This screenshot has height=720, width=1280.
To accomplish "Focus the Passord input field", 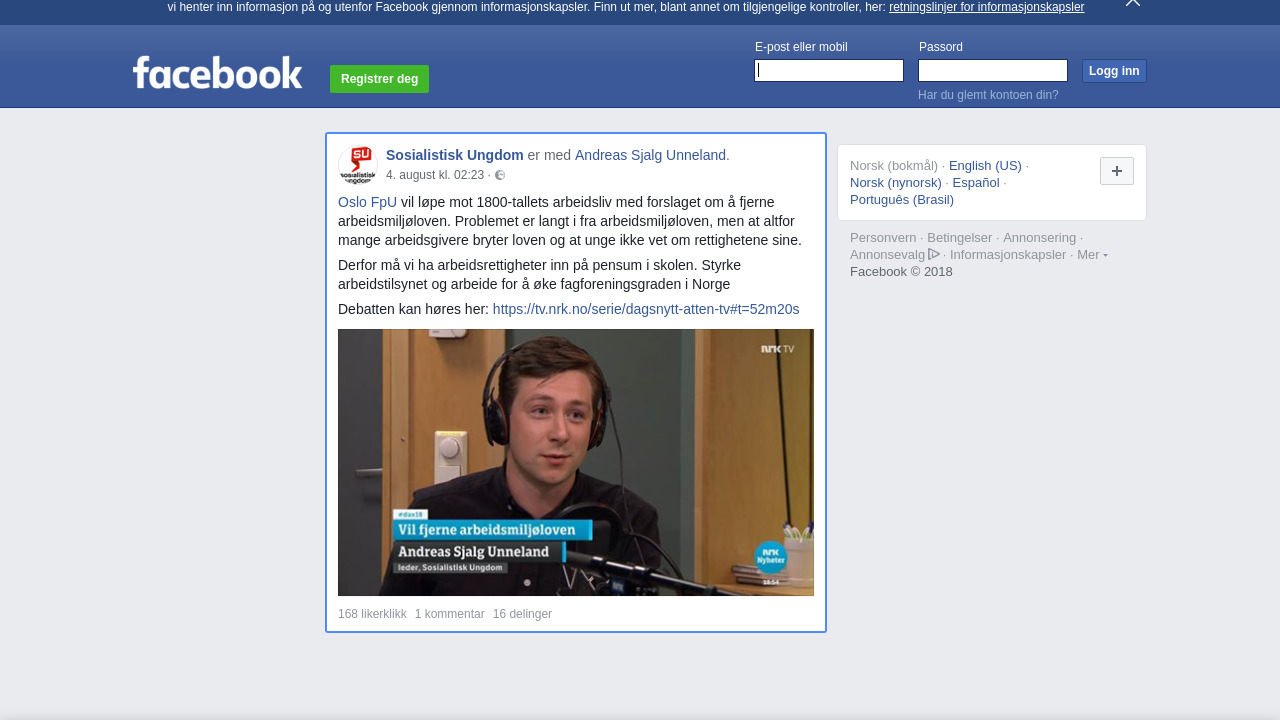I will 993,70.
